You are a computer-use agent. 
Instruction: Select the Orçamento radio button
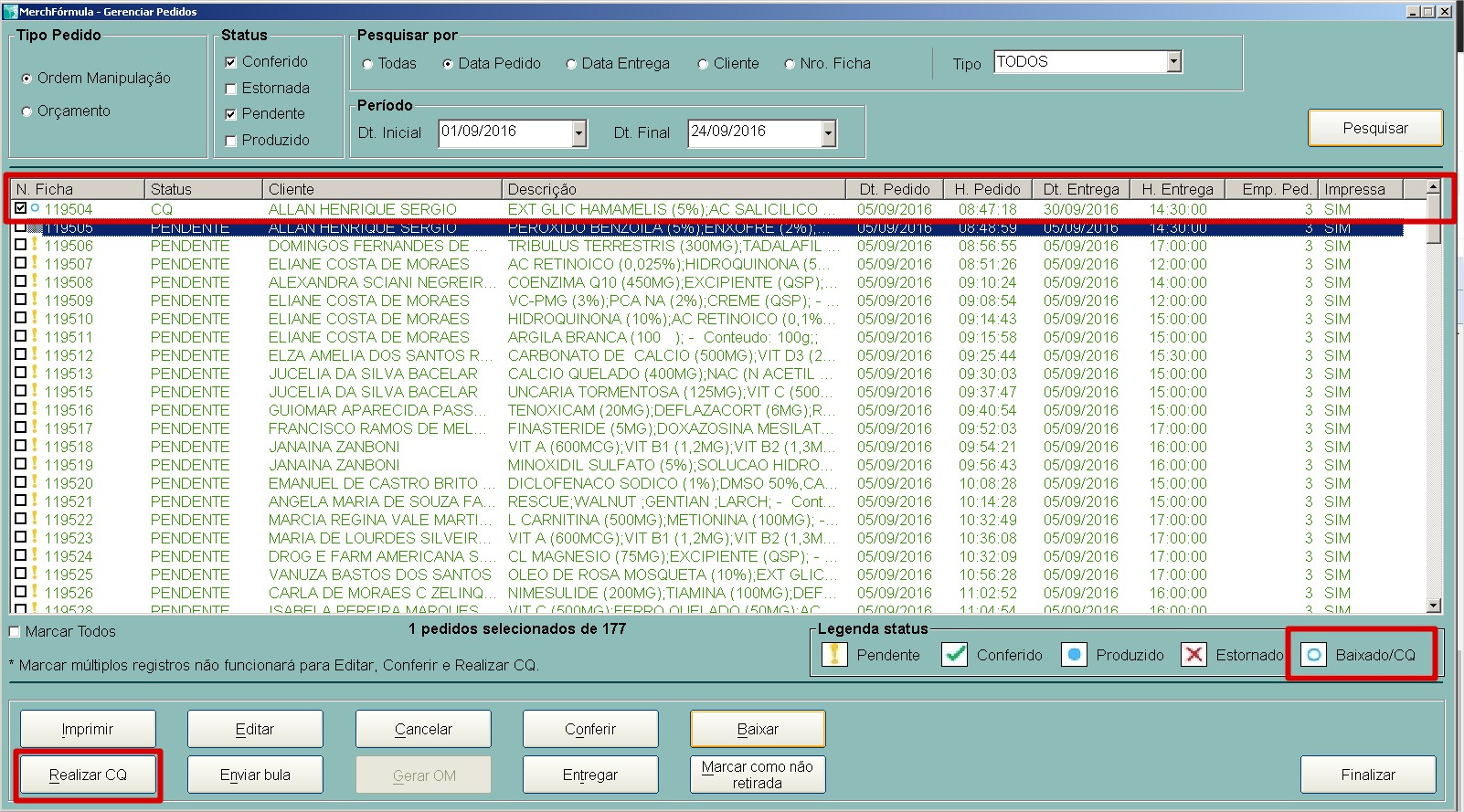pos(27,111)
